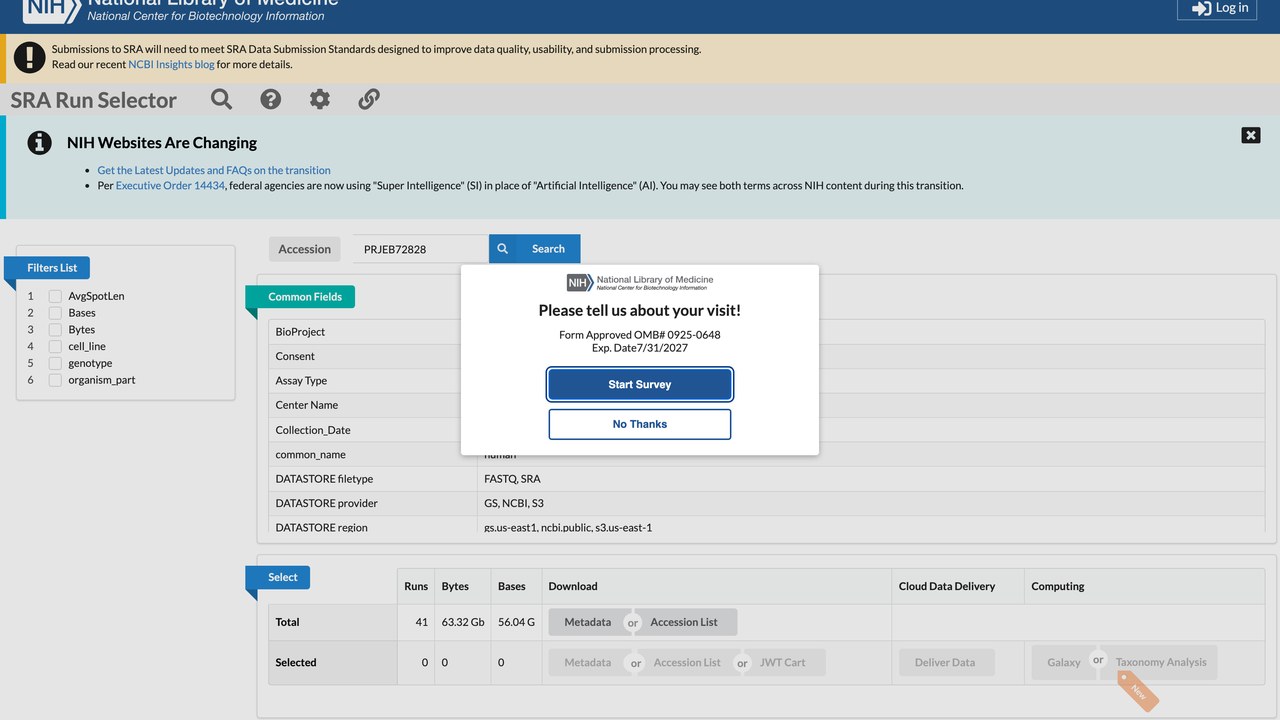The image size is (1280, 720).
Task: Dismiss the NIH Websites Are Changing banner
Action: click(x=1251, y=135)
